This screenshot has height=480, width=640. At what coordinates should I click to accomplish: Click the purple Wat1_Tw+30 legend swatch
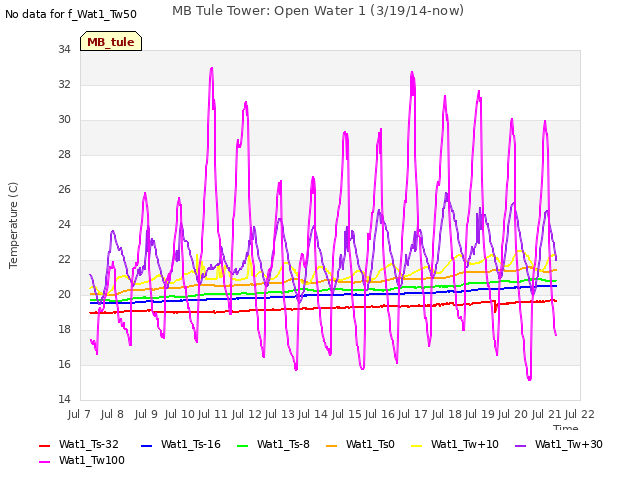(520, 446)
